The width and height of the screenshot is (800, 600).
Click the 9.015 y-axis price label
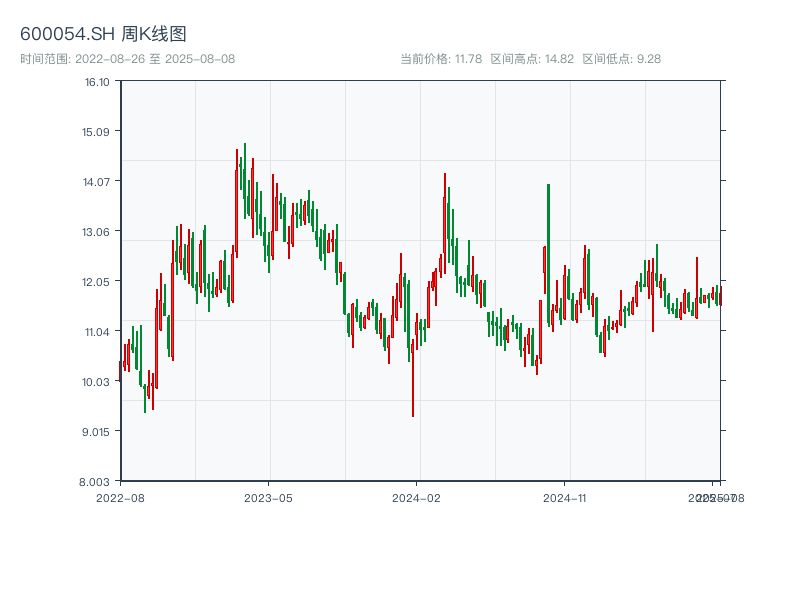(97, 432)
